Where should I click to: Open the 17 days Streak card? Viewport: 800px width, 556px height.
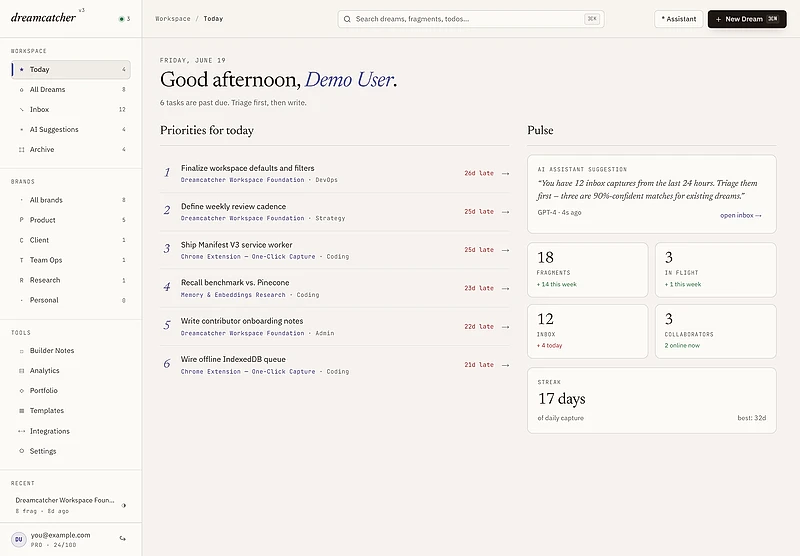click(x=652, y=400)
